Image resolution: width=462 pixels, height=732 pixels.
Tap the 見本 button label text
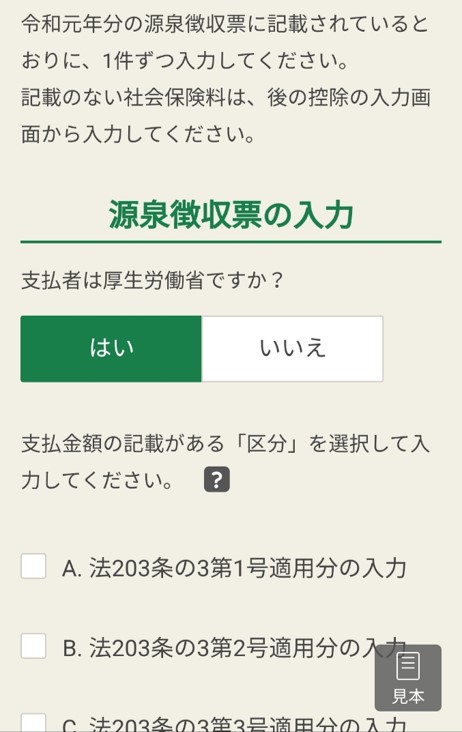coord(408,696)
